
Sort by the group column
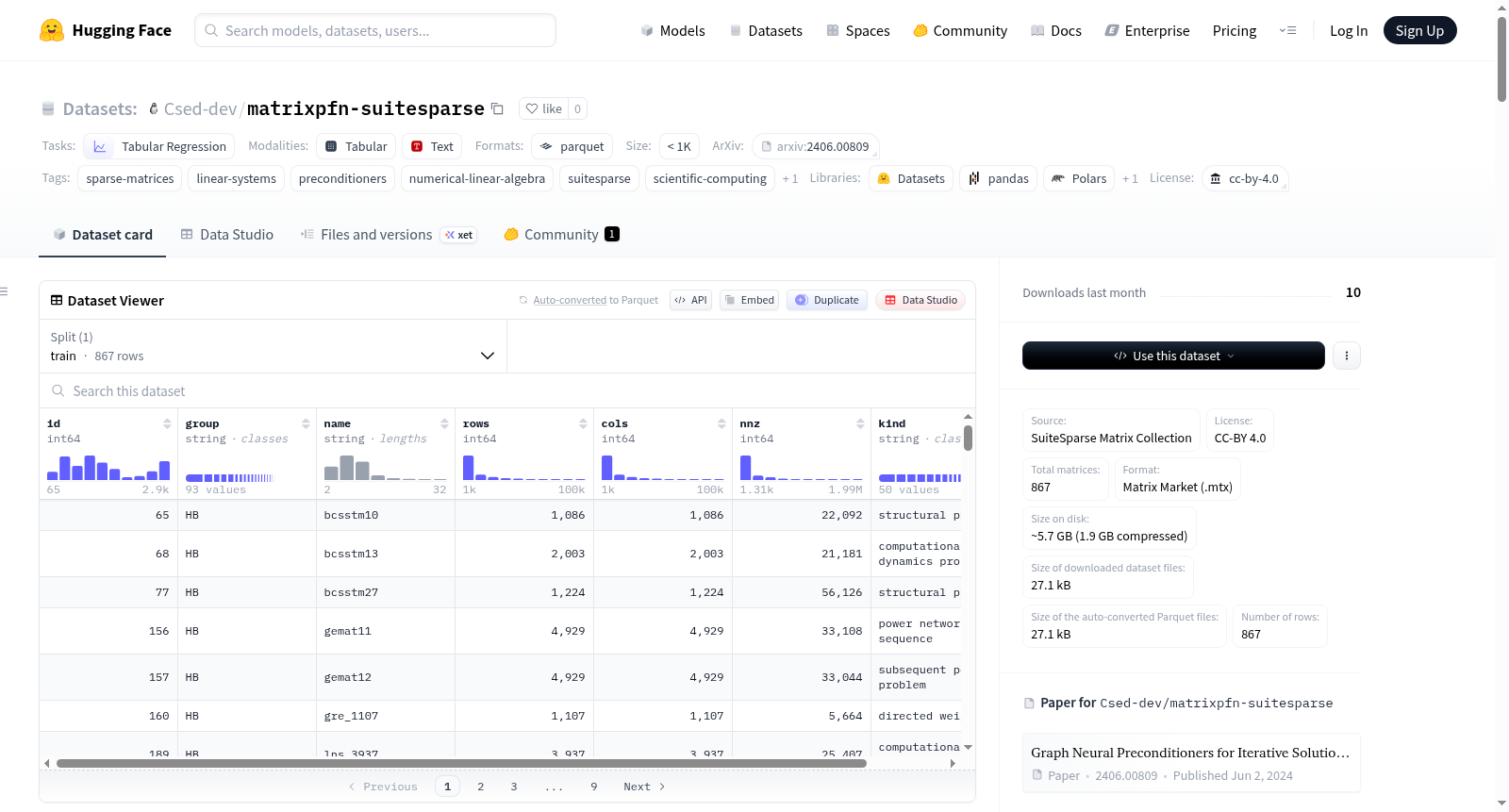306,423
